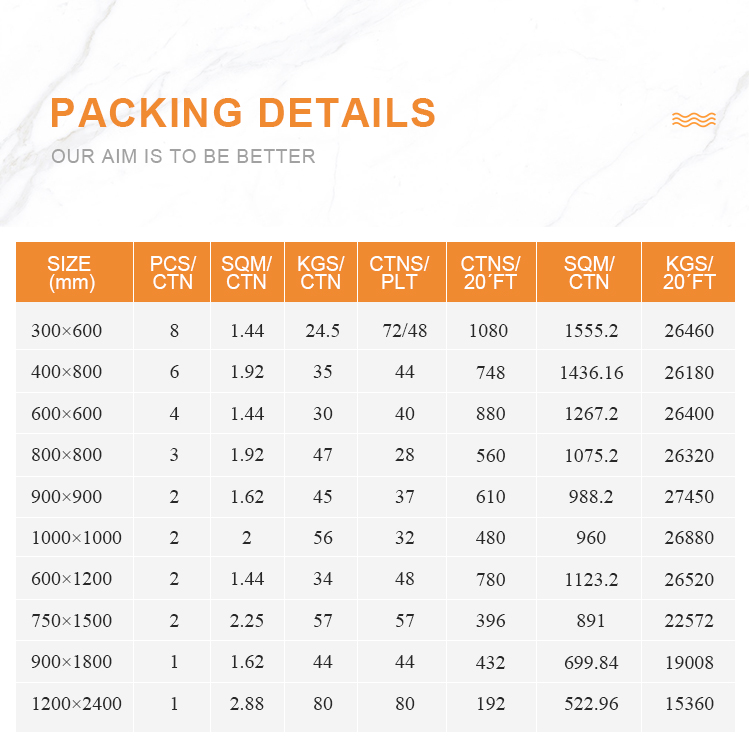
Task: Click the orange wave decoration icon
Action: pyautogui.click(x=693, y=120)
